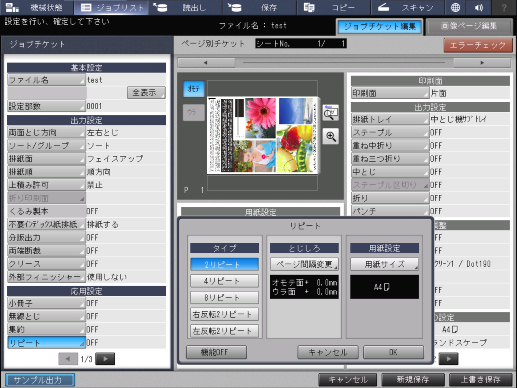
Task: Click the コピー copy icon button
Action: [309, 7]
